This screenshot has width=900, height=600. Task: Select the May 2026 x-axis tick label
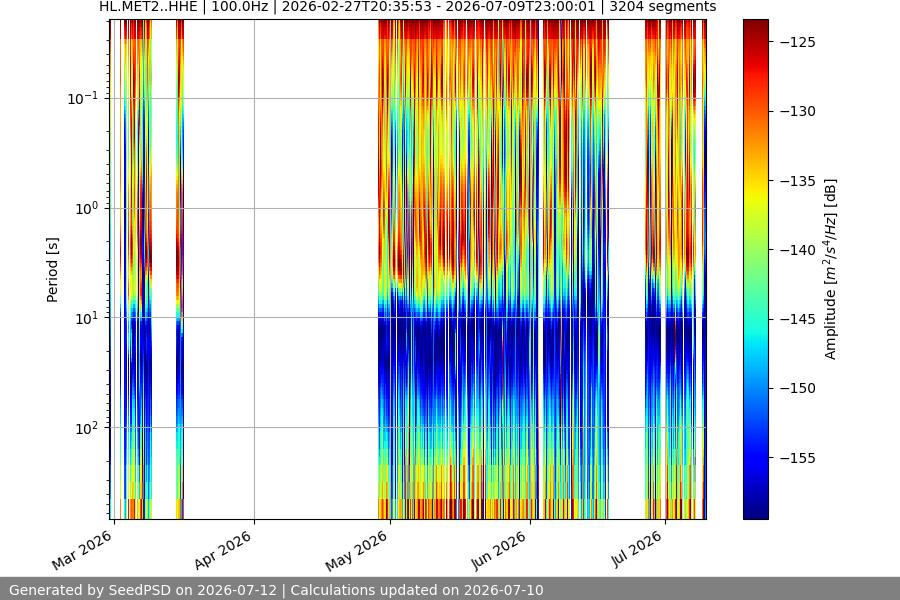pos(356,551)
